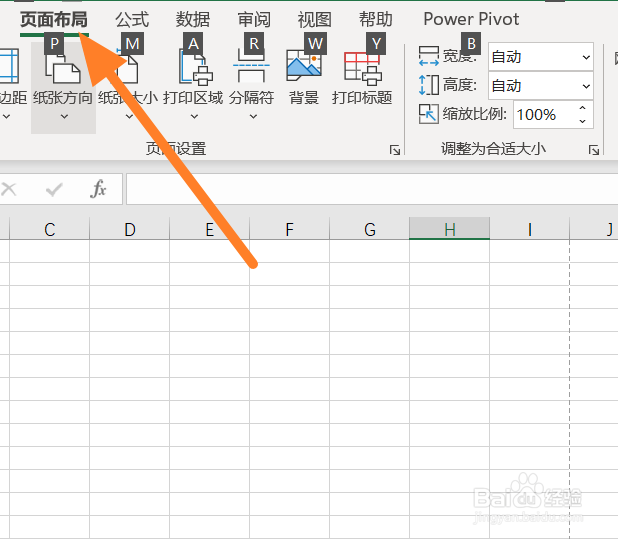Click the formula bar cancel X icon
Image resolution: width=618 pixels, height=539 pixels.
[x=9, y=190]
